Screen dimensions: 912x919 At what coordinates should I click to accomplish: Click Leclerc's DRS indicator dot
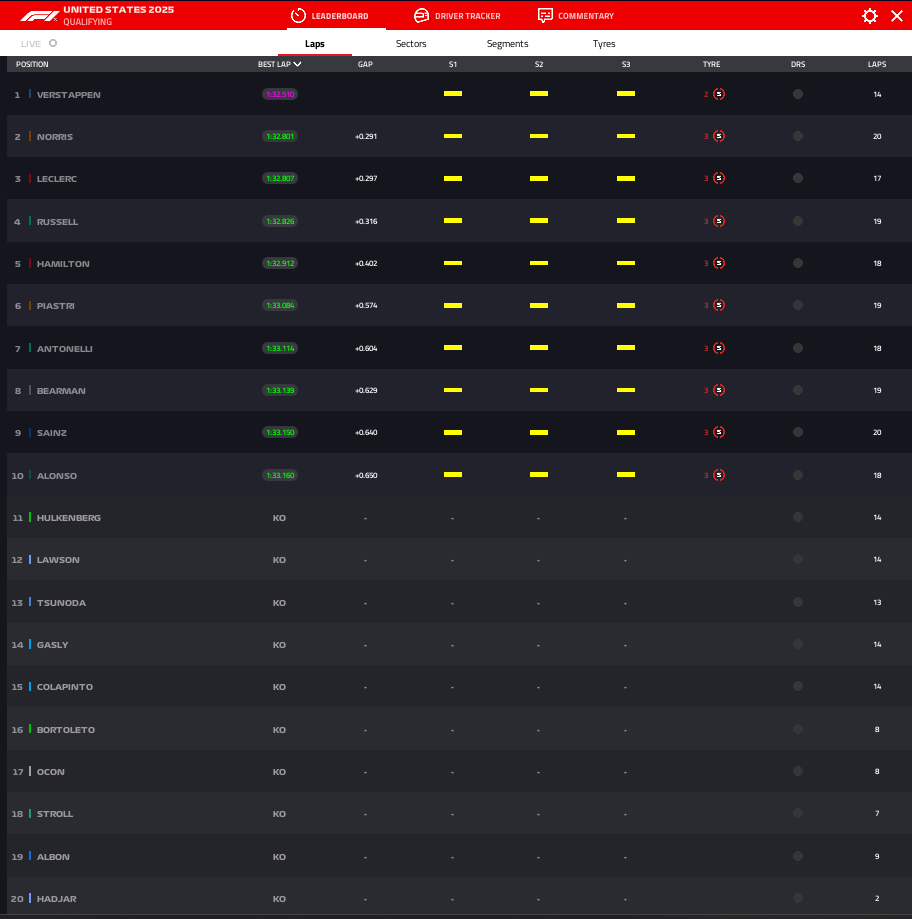[x=798, y=178]
